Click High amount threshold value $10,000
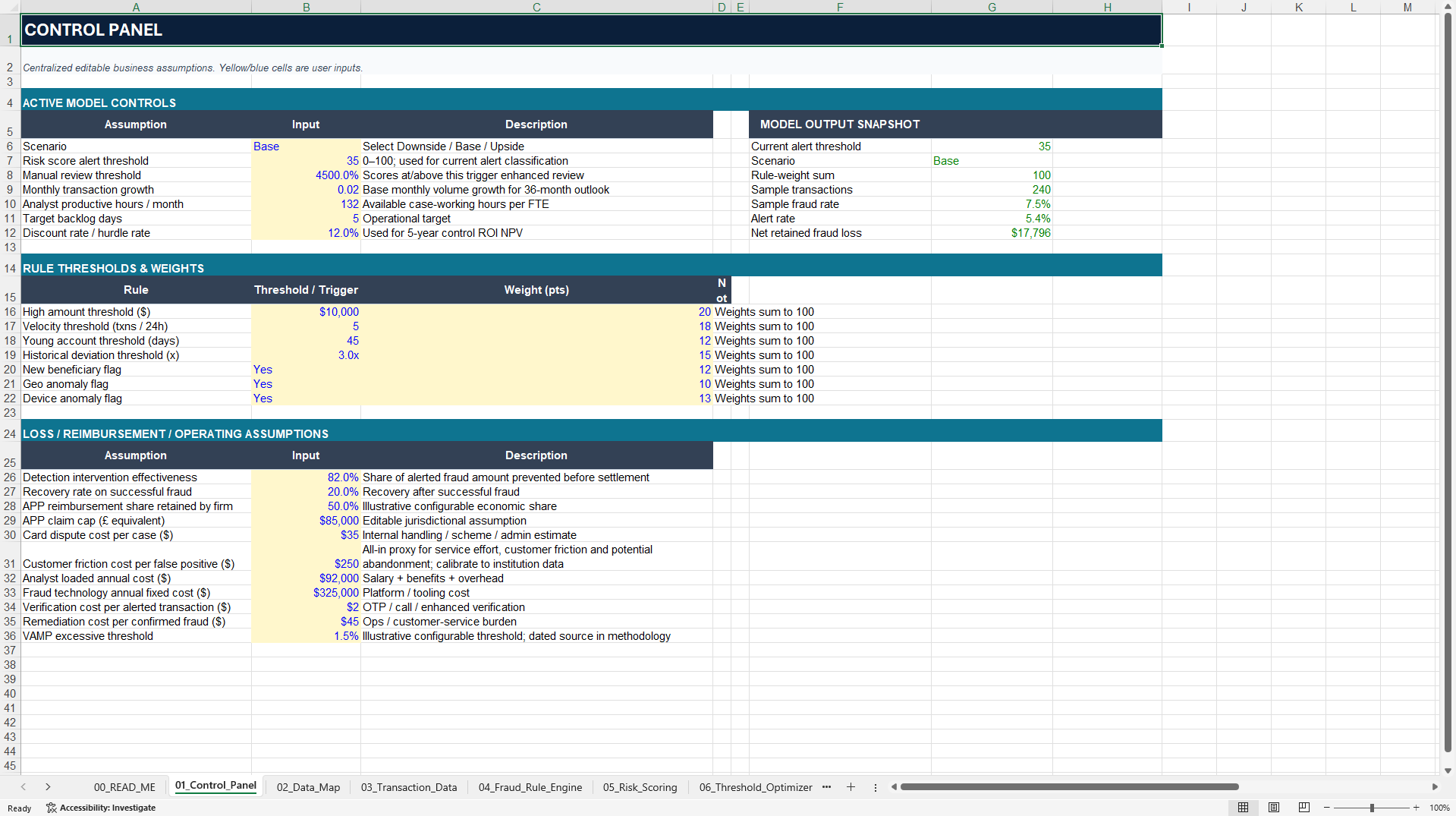This screenshot has height=816, width=1456. tap(306, 312)
